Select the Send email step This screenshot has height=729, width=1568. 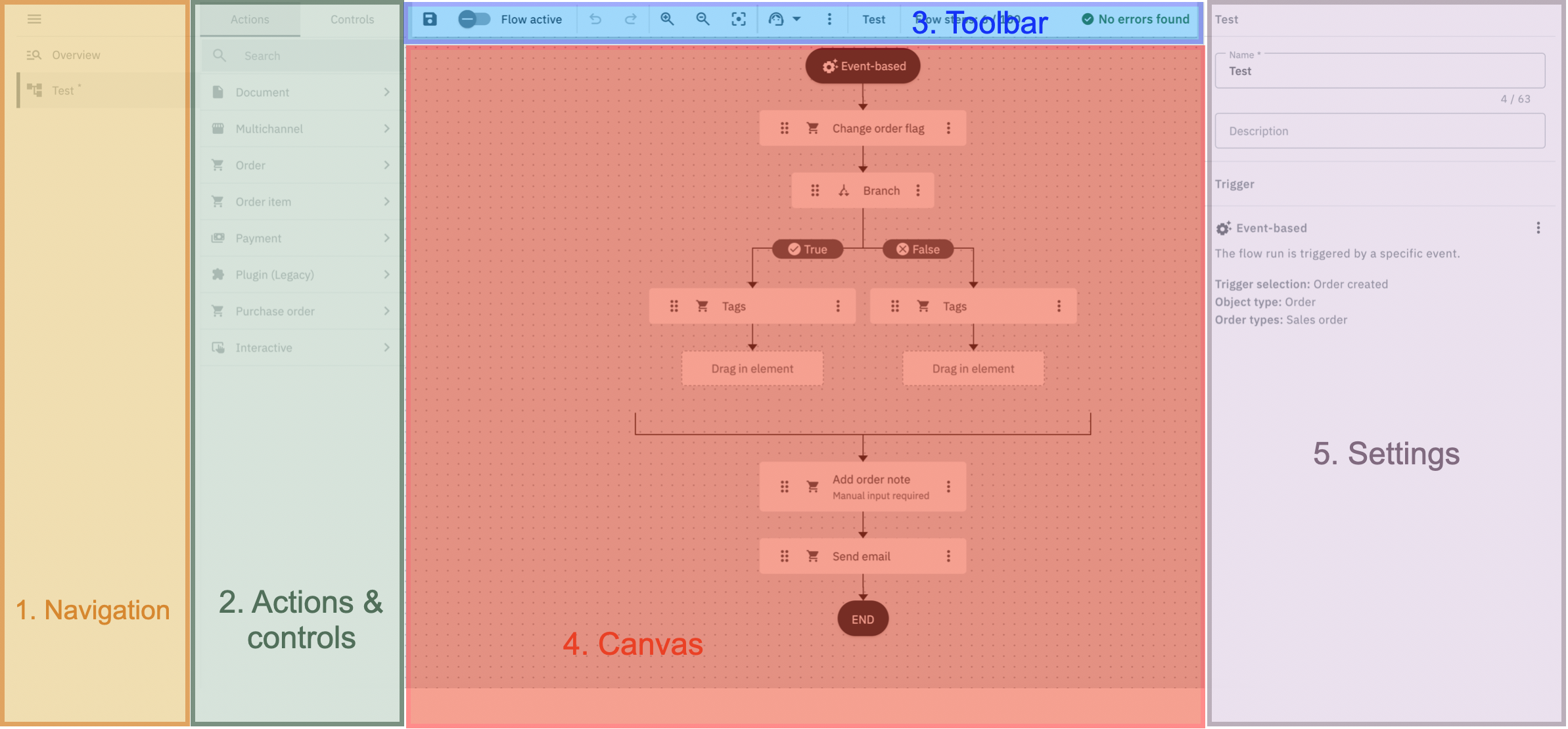click(862, 556)
